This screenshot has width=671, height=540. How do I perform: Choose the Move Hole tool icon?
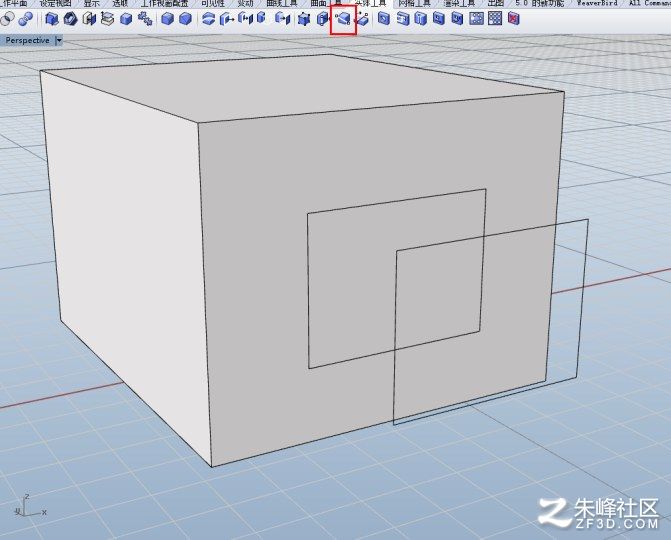click(x=457, y=19)
